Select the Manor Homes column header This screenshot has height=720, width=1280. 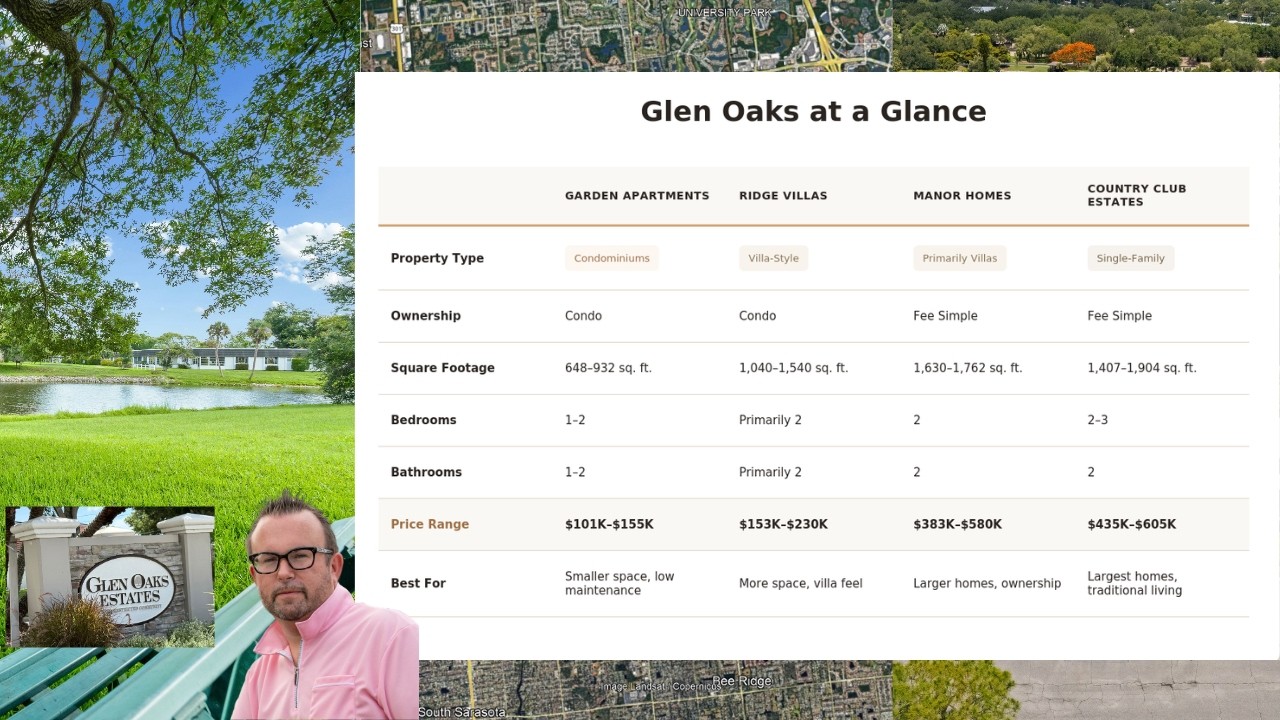[962, 196]
